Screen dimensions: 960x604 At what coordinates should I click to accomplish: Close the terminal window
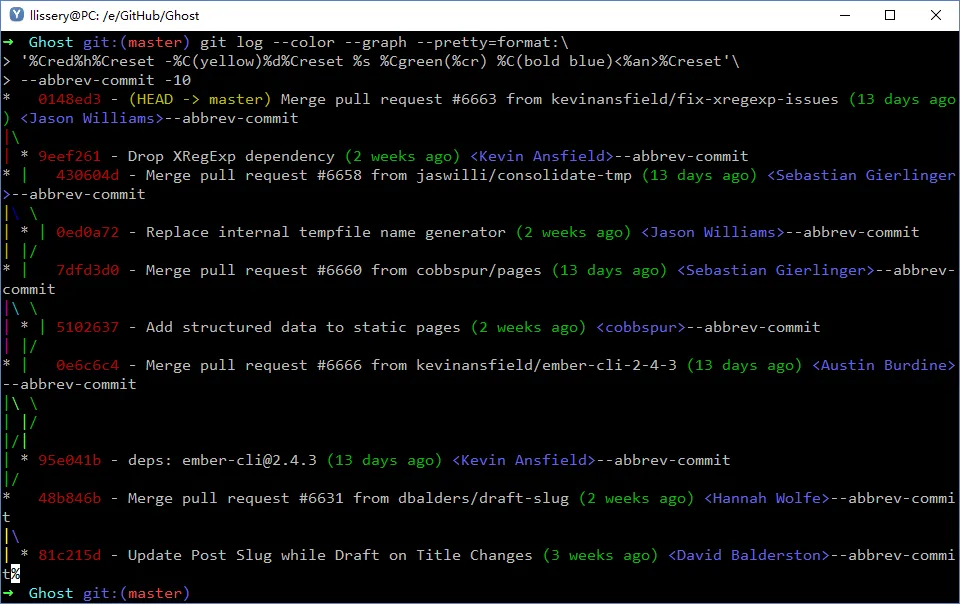[936, 15]
